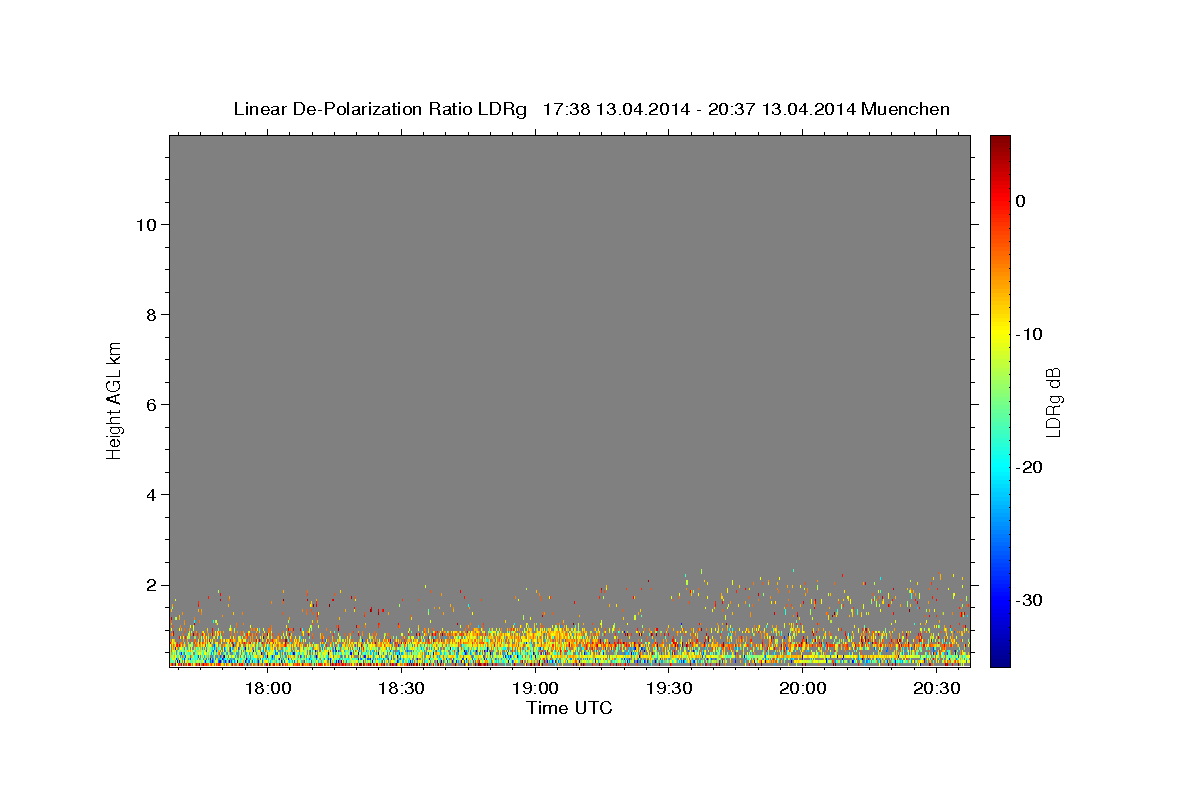Click the plot title Linear De-Polarization Ratio LDRg
Image resolution: width=1200 pixels, height=800 pixels.
(x=380, y=109)
